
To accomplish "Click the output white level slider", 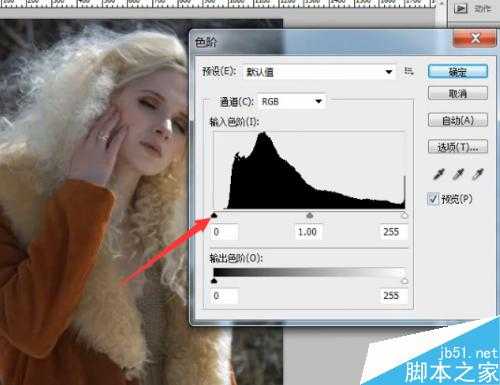I will (404, 281).
